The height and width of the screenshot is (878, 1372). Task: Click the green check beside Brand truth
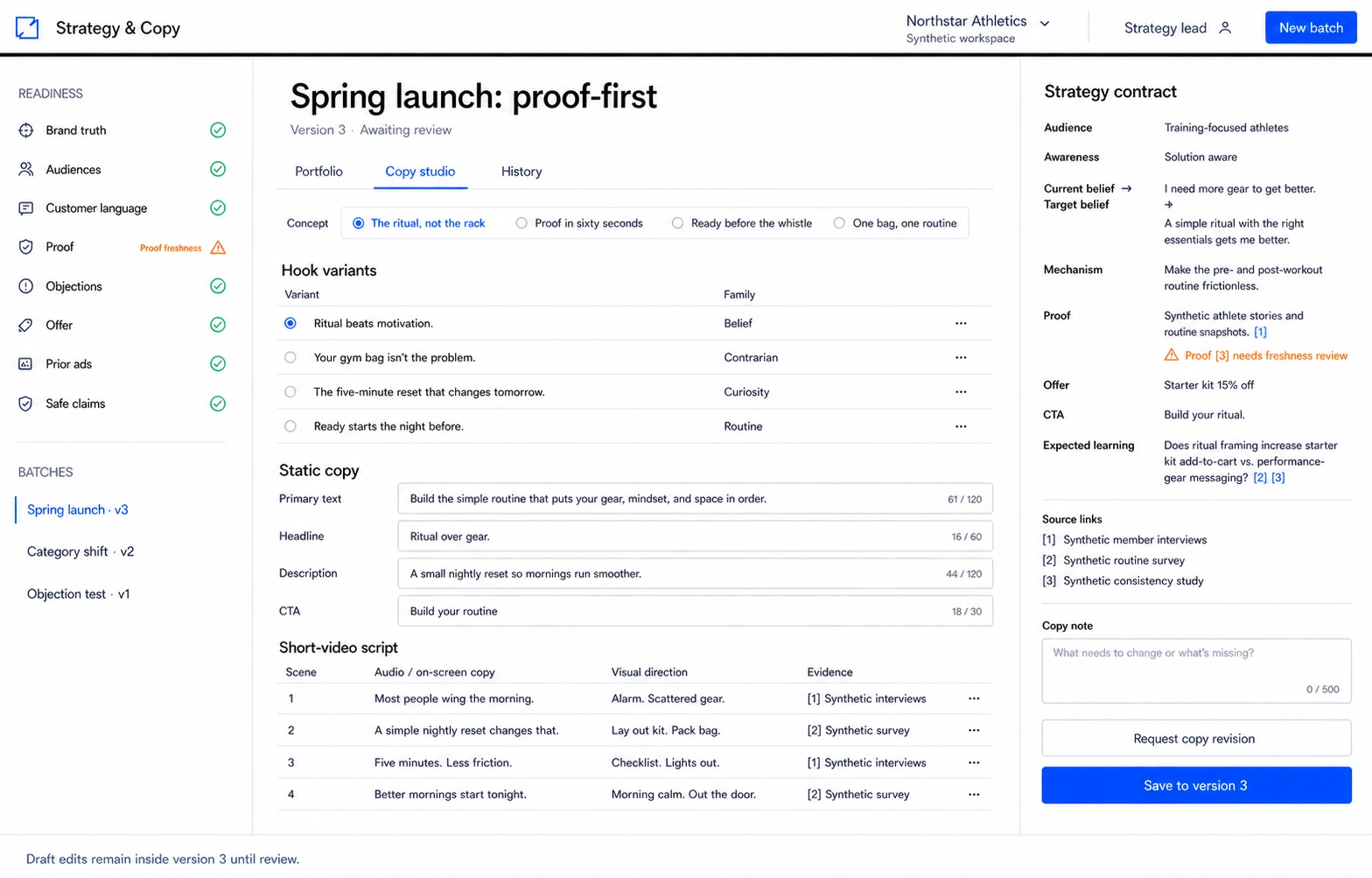point(218,130)
